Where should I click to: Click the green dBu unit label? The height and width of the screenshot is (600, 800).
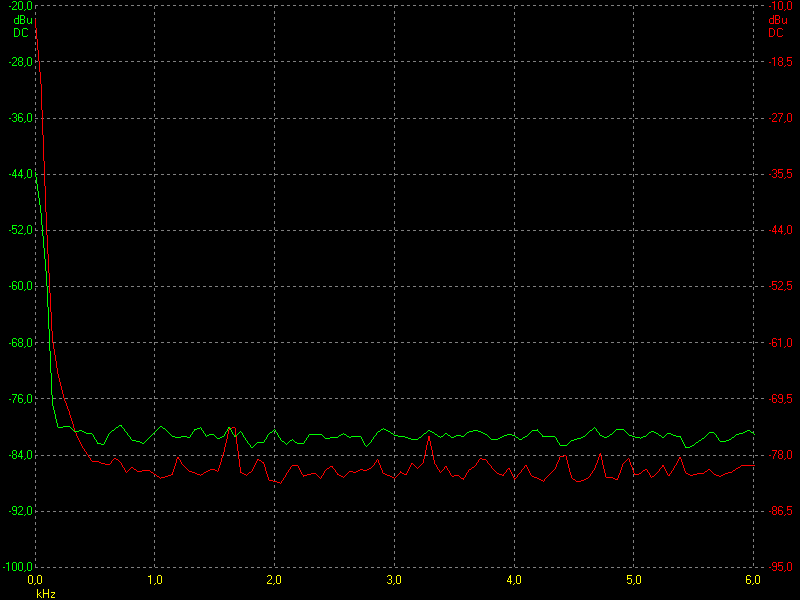click(x=22, y=21)
